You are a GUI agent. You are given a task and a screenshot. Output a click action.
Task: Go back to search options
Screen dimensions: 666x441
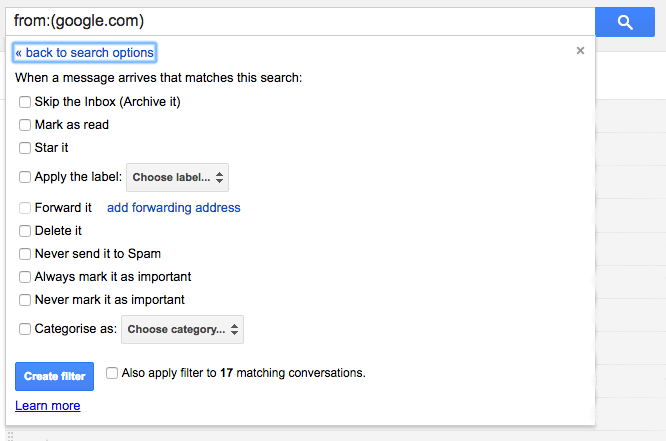tap(85, 53)
